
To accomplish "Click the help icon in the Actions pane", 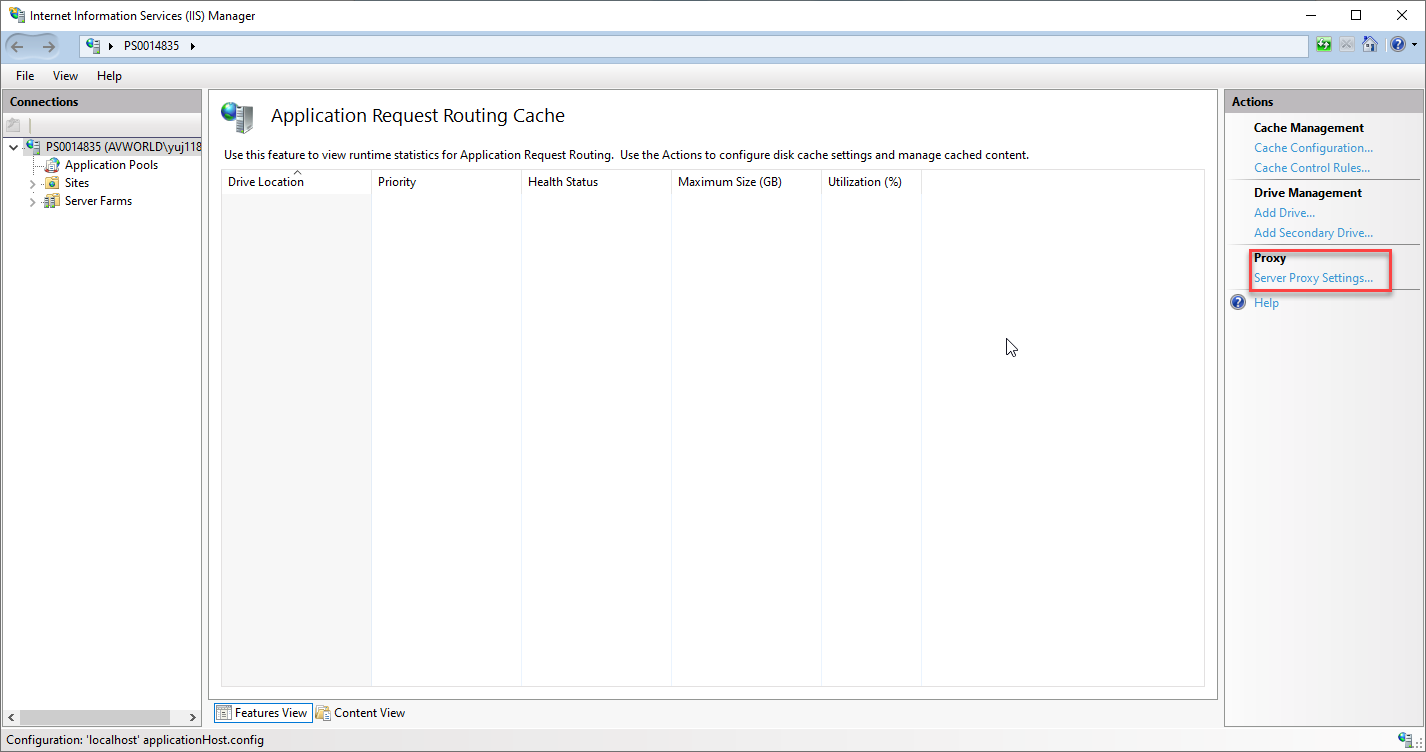I will 1238,302.
